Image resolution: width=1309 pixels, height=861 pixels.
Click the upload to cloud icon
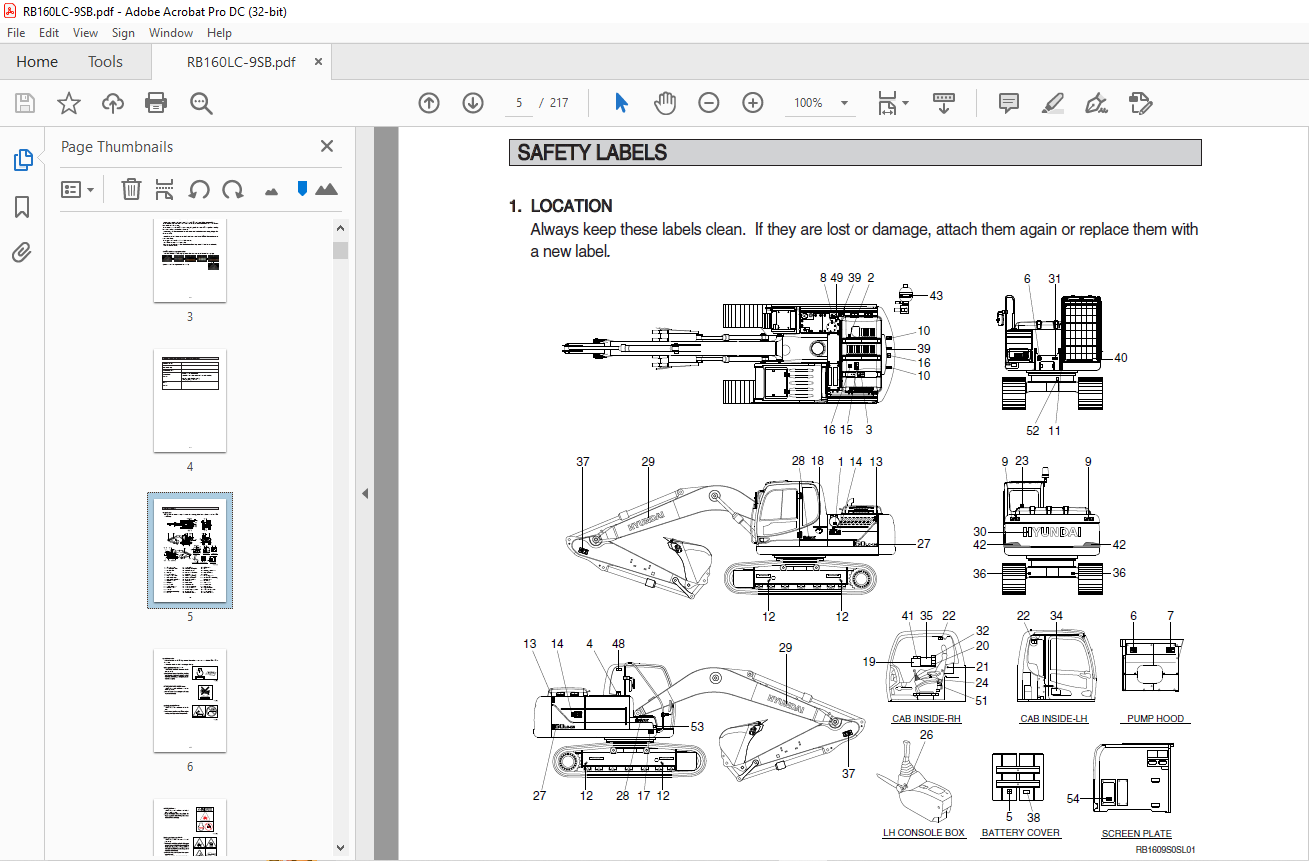113,103
